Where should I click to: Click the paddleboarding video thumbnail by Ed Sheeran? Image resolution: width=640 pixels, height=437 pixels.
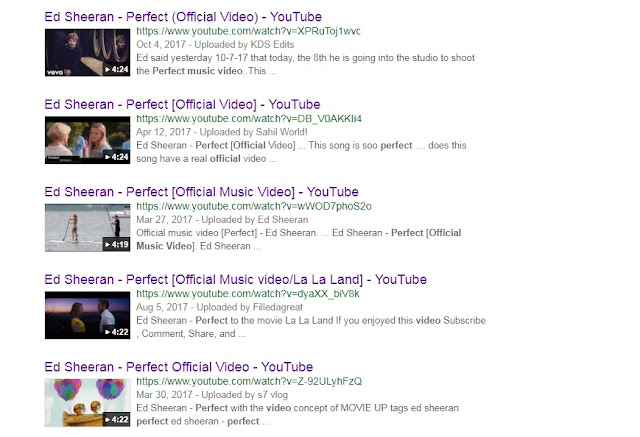point(87,228)
